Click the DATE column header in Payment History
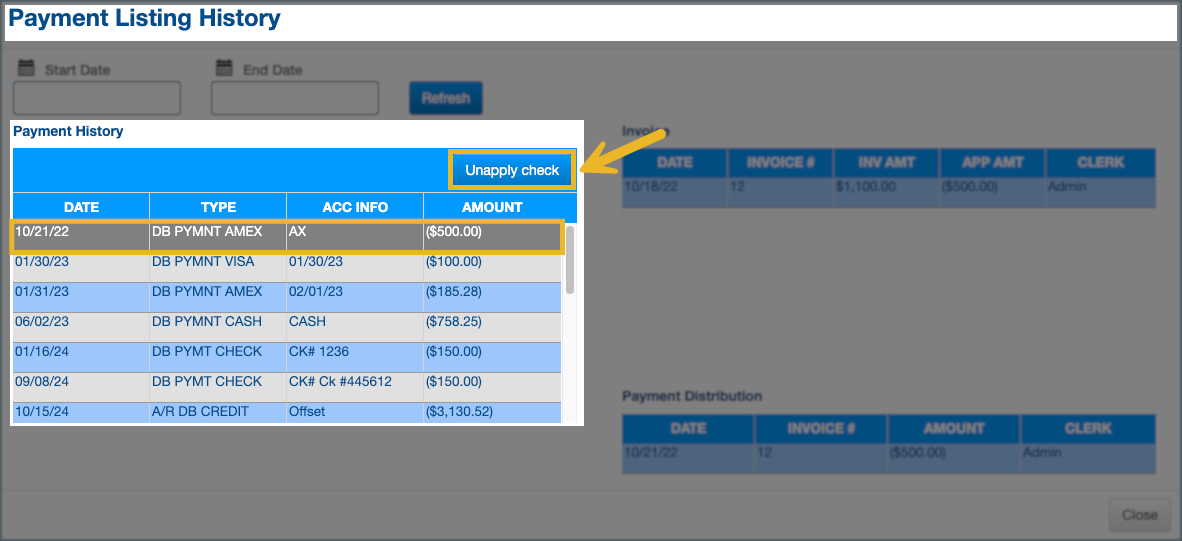 pyautogui.click(x=81, y=207)
